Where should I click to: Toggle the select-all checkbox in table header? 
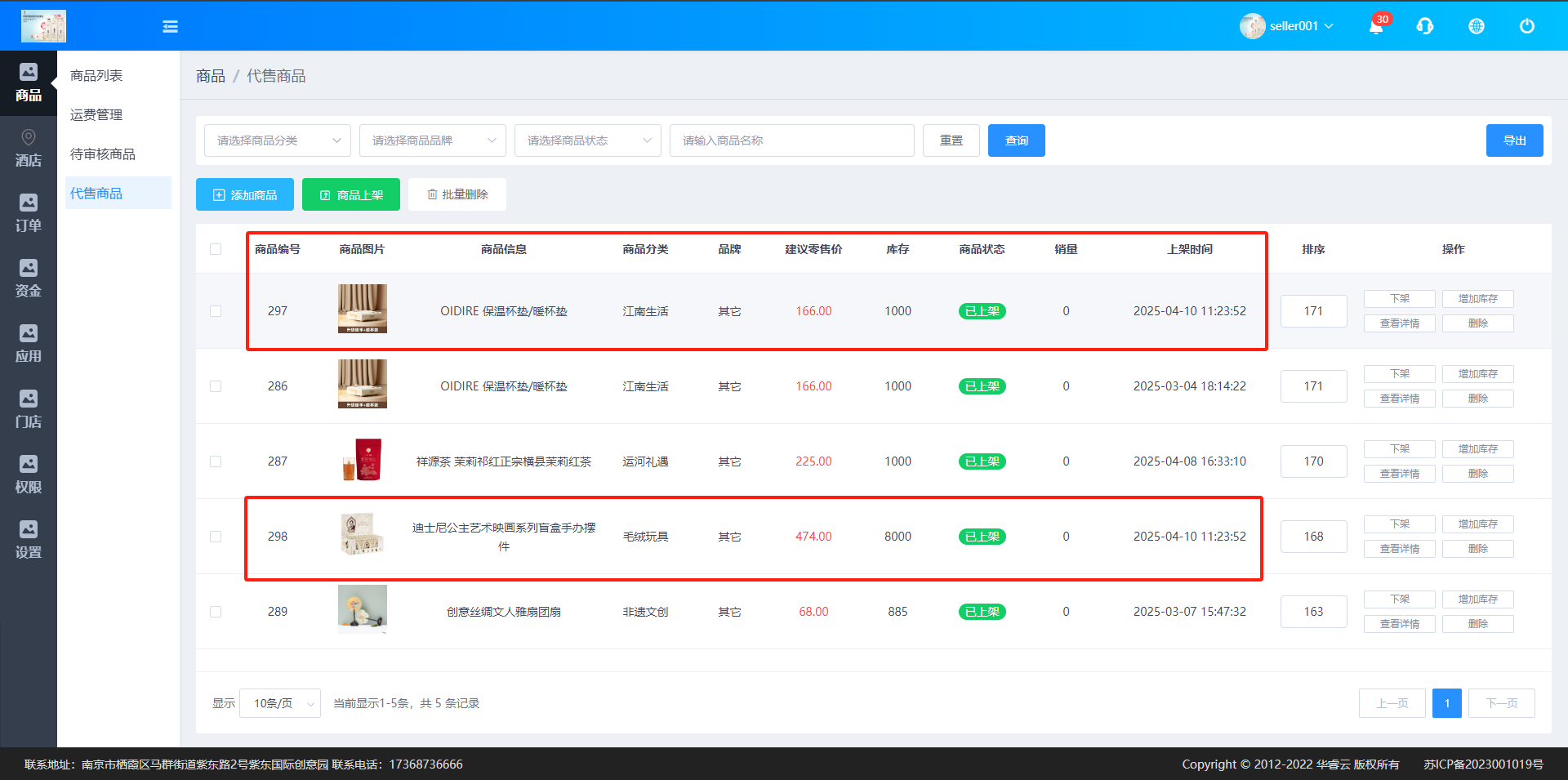tap(216, 249)
